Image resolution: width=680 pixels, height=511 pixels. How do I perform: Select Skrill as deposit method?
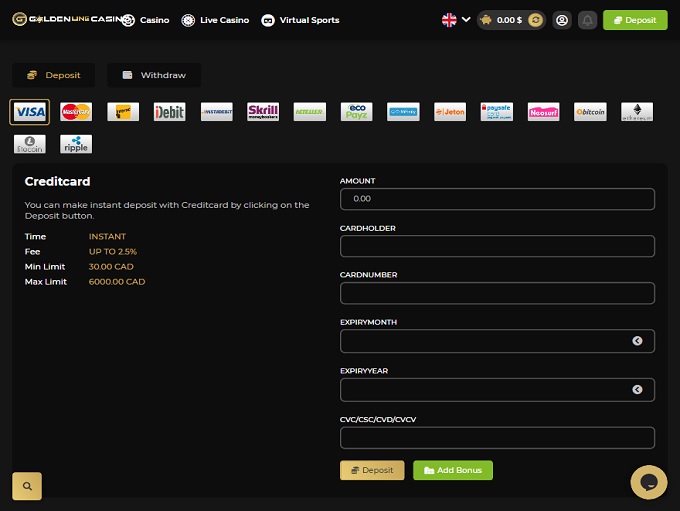[x=263, y=112]
